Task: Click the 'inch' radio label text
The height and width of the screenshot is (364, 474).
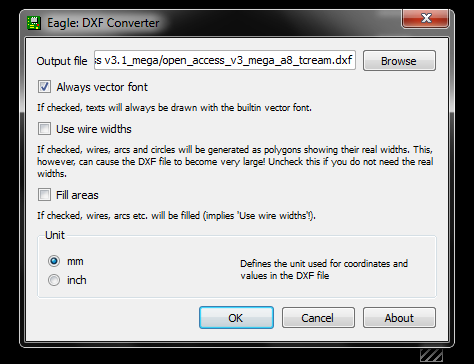Action: coord(77,280)
